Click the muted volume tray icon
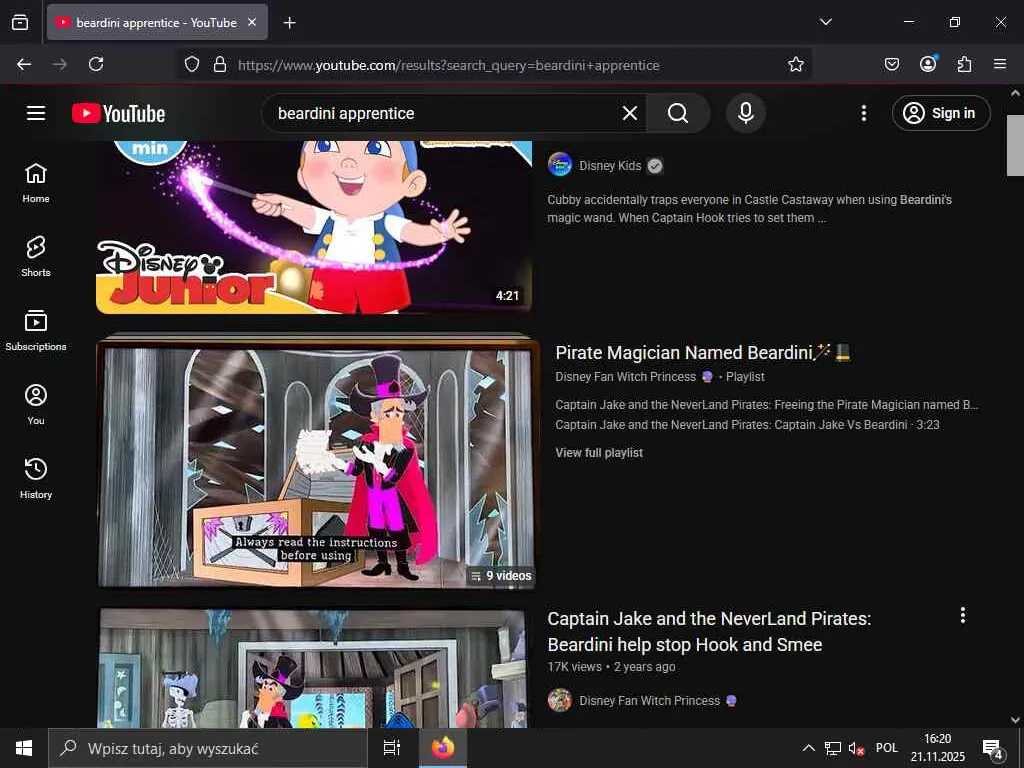This screenshot has height=768, width=1024. [856, 748]
